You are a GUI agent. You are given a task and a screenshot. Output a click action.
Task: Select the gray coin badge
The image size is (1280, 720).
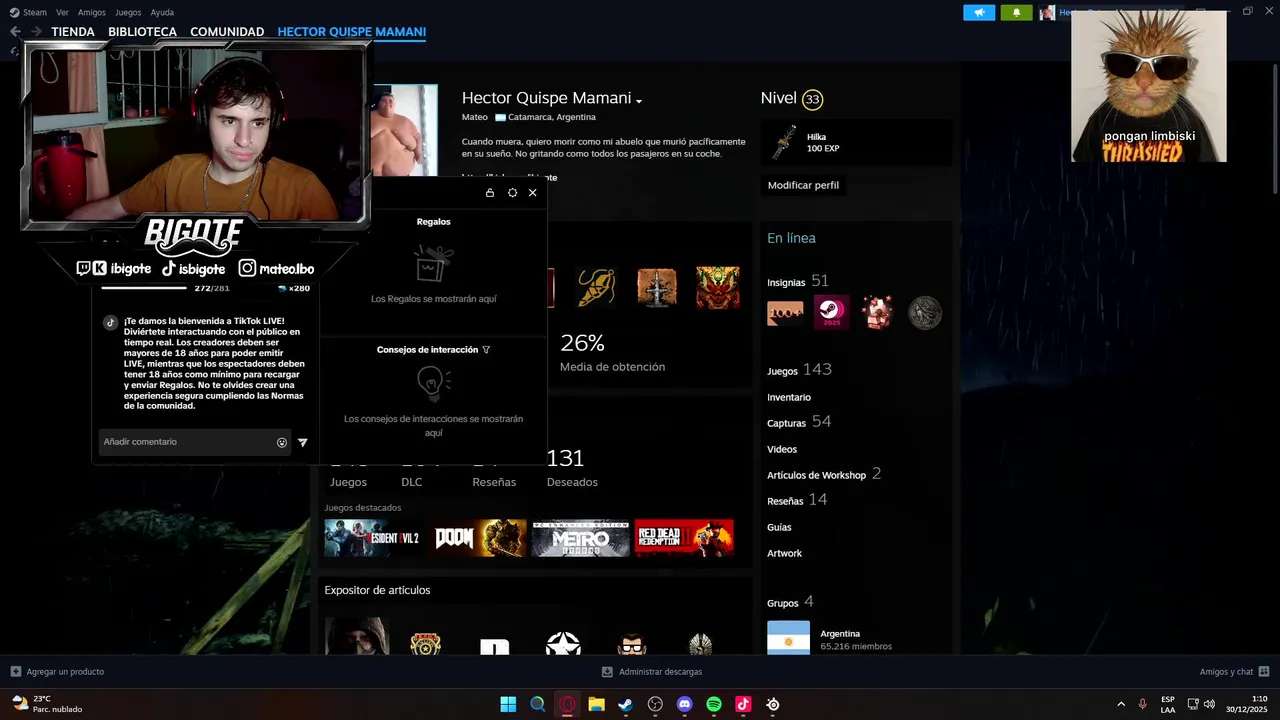(924, 313)
